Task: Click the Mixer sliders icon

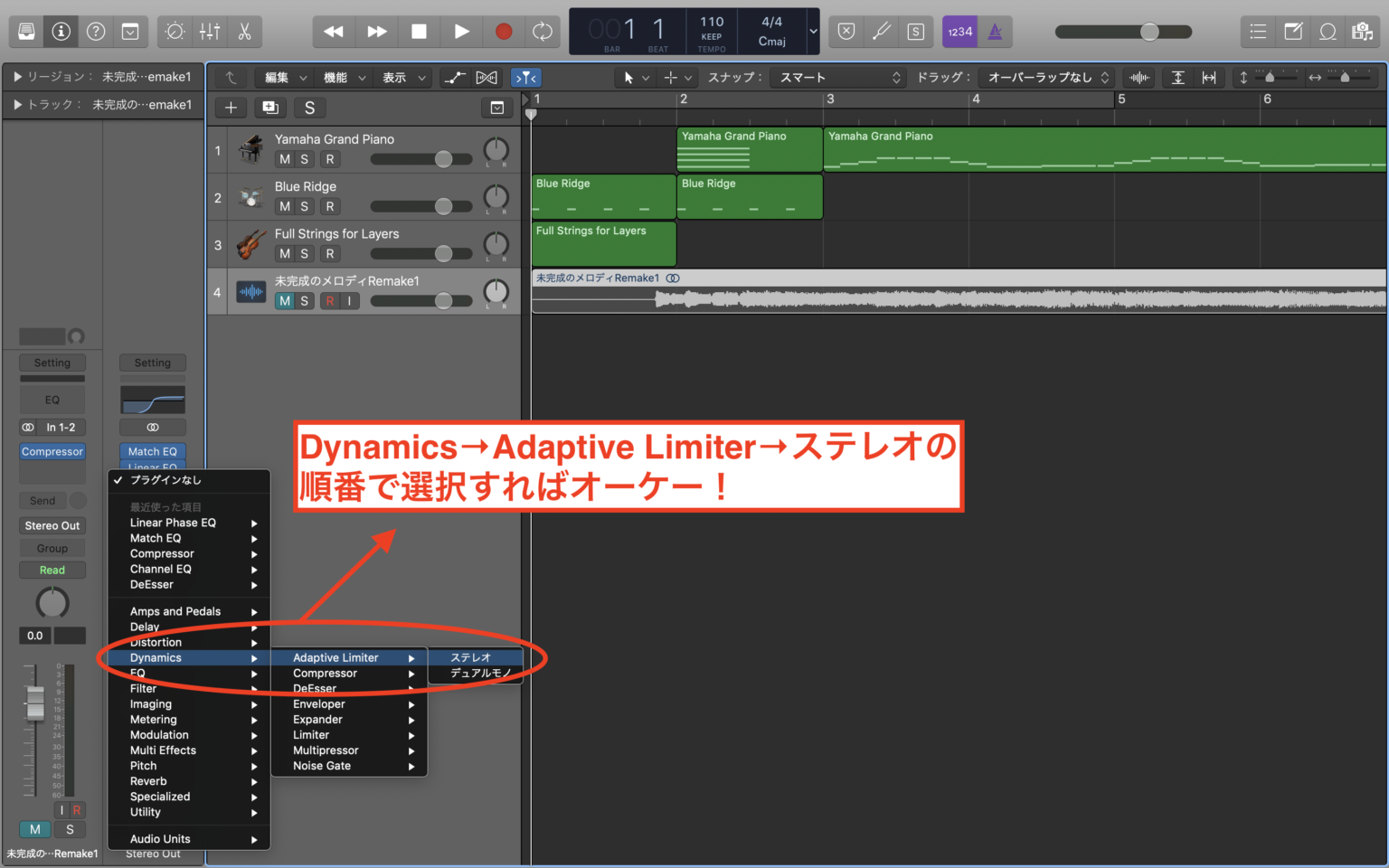Action: (x=209, y=31)
